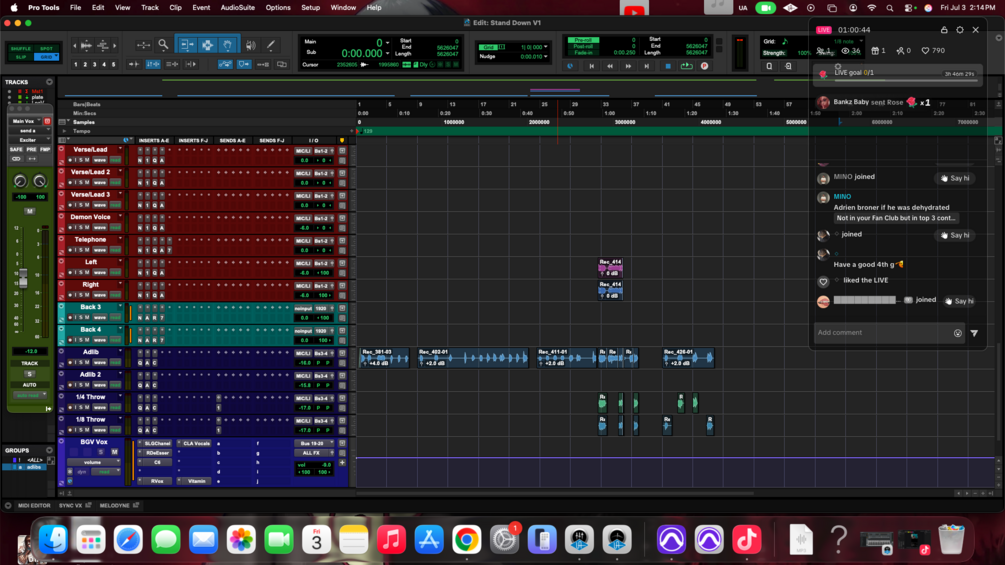Screen dimensions: 1005x565
Task: Open Tracks list options menu
Action: [49, 82]
